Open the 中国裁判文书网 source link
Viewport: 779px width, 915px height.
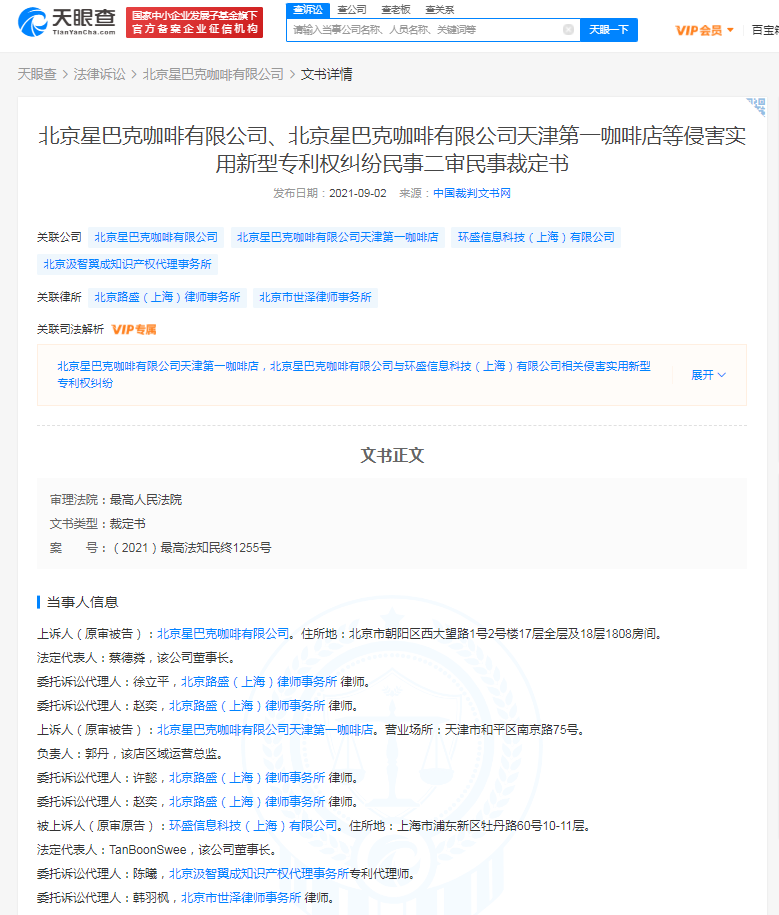pos(471,193)
